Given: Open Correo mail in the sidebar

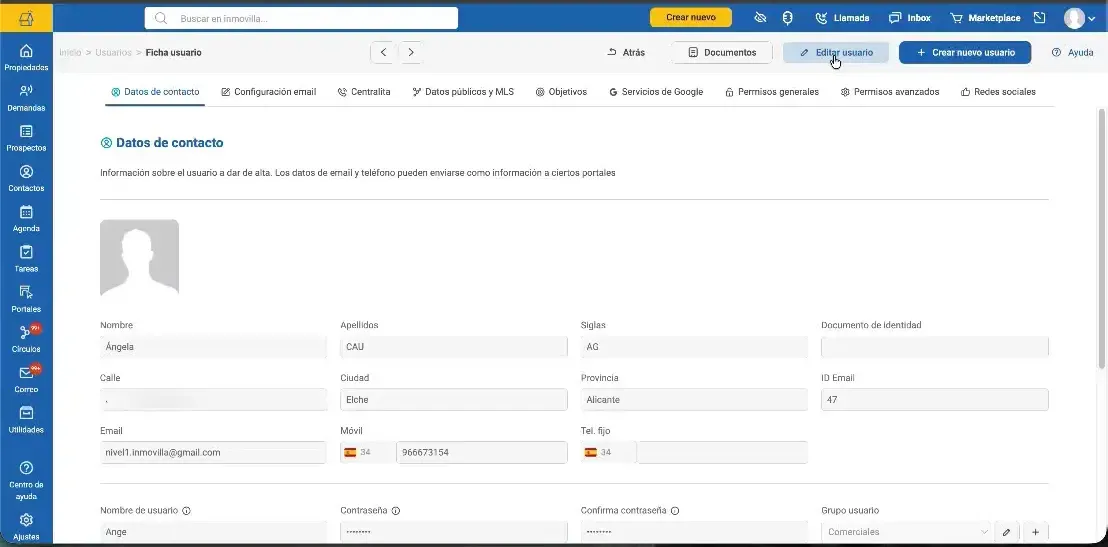Looking at the screenshot, I should [x=26, y=380].
